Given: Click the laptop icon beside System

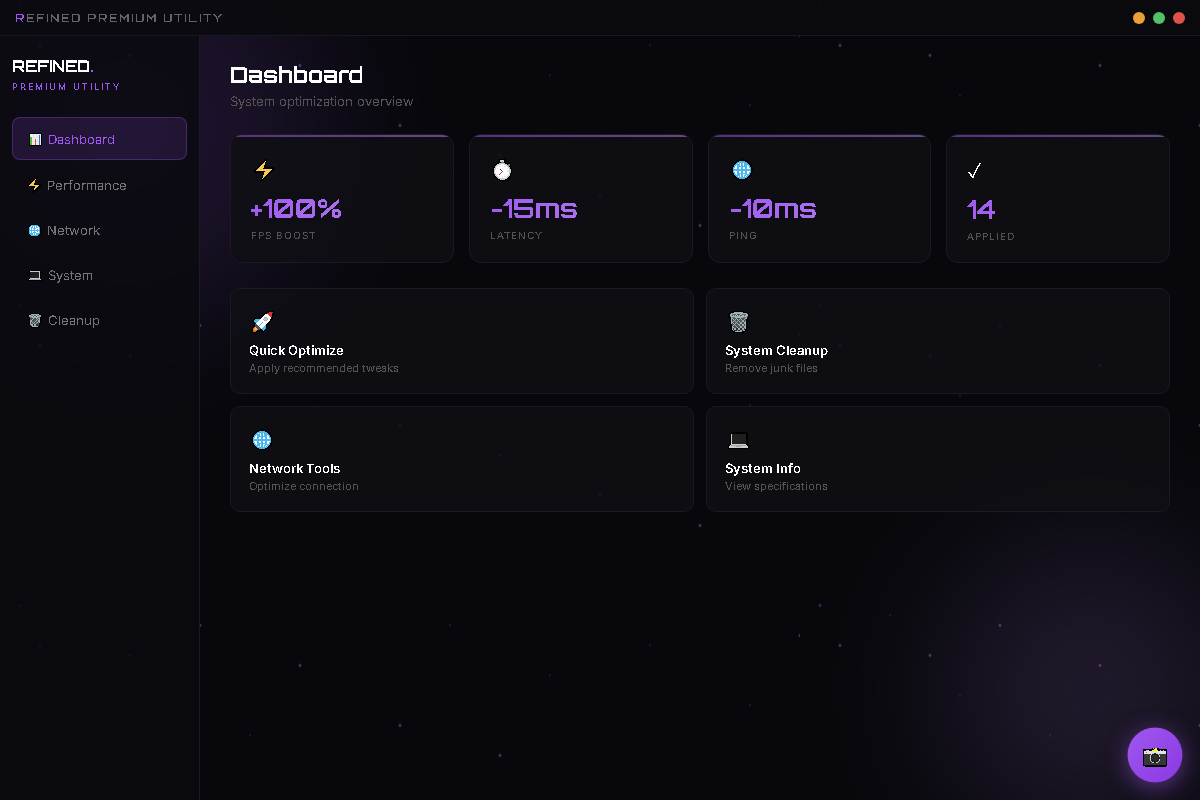Looking at the screenshot, I should click(35, 275).
